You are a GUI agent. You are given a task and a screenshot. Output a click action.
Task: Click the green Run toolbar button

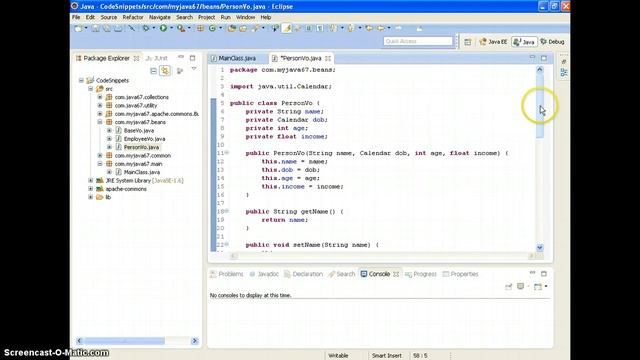163,28
